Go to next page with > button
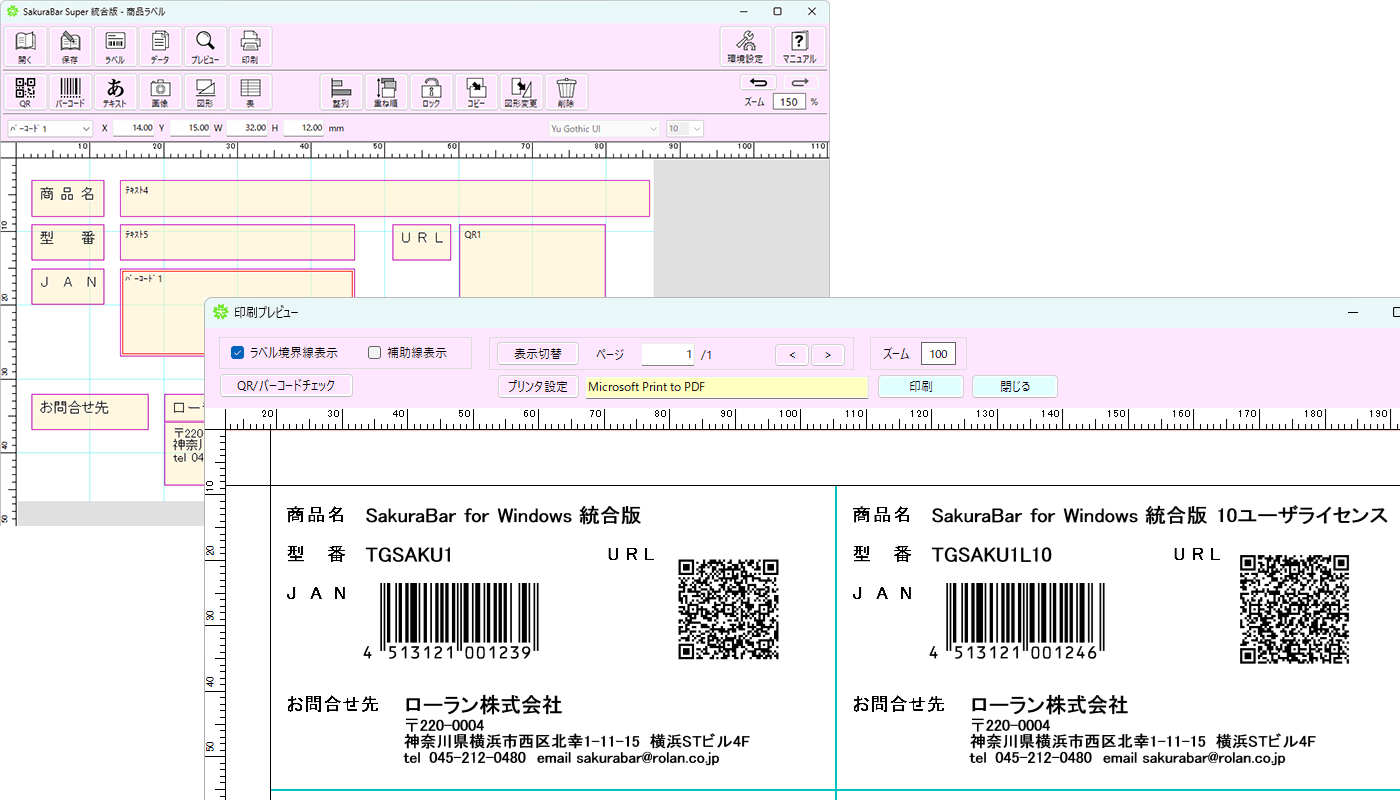The width and height of the screenshot is (1400, 800). 828,354
